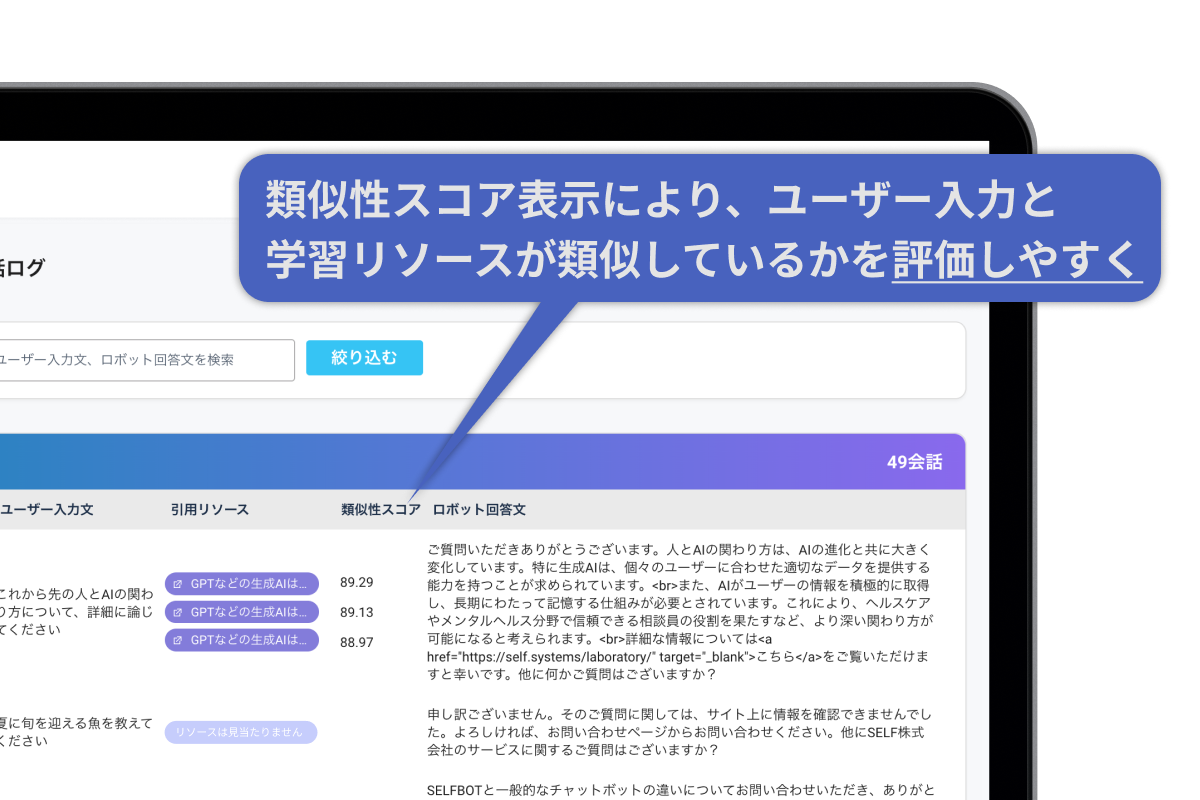Select the similarity score value 88.97
1200x800 pixels.
click(x=356, y=642)
